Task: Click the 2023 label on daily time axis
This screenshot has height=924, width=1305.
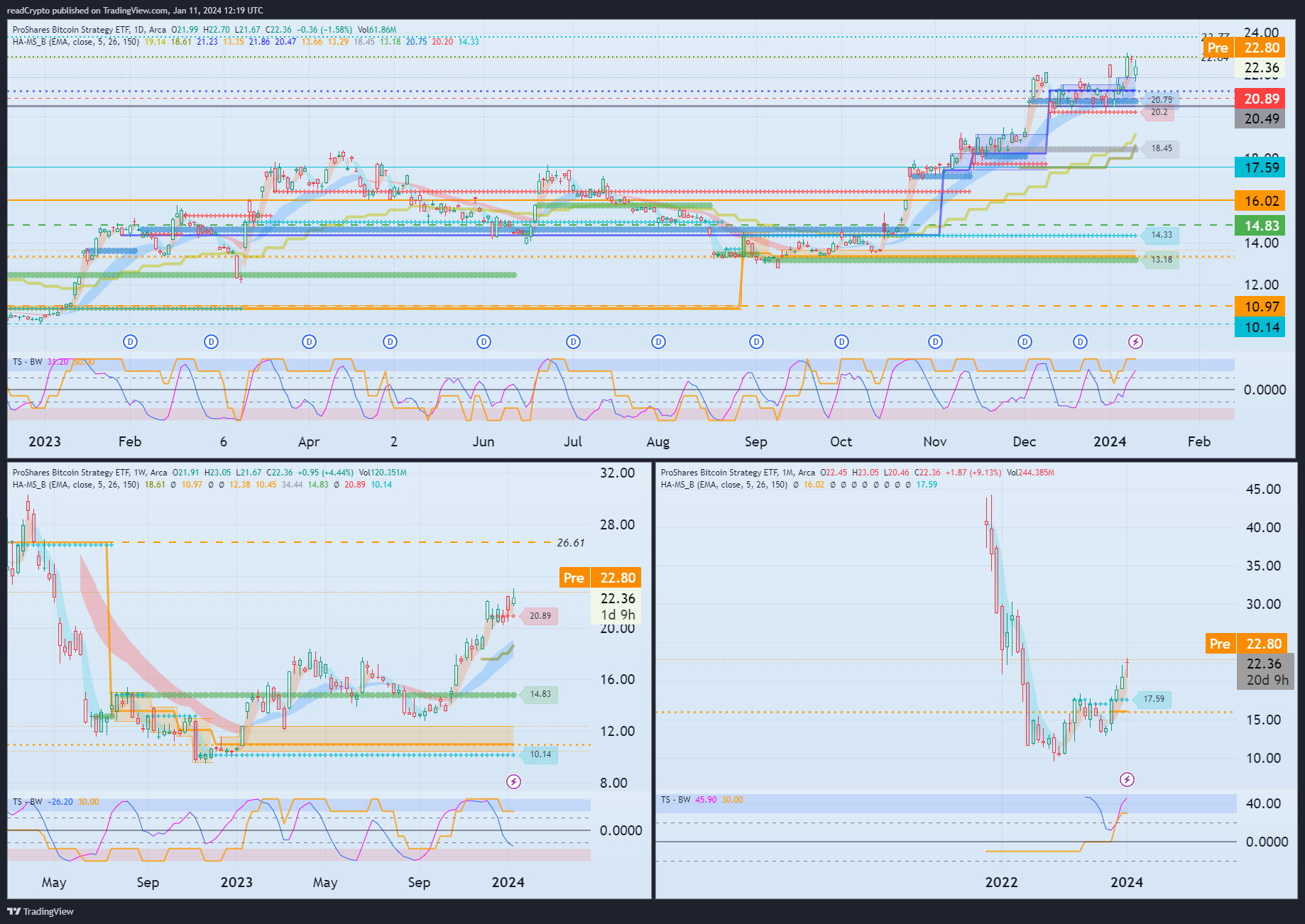Action: point(45,441)
